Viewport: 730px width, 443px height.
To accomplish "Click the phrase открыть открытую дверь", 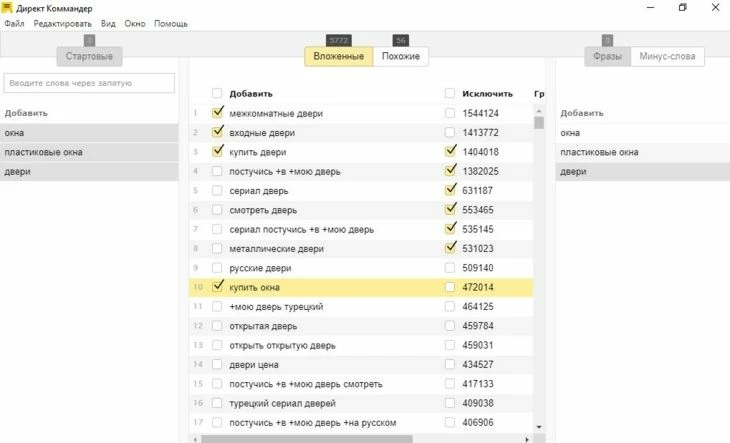I will (282, 345).
